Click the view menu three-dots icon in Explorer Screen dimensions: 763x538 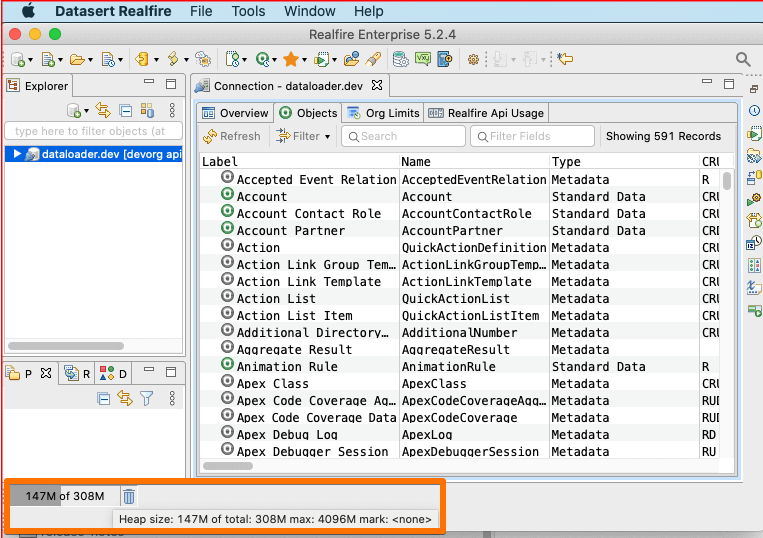pyautogui.click(x=172, y=110)
